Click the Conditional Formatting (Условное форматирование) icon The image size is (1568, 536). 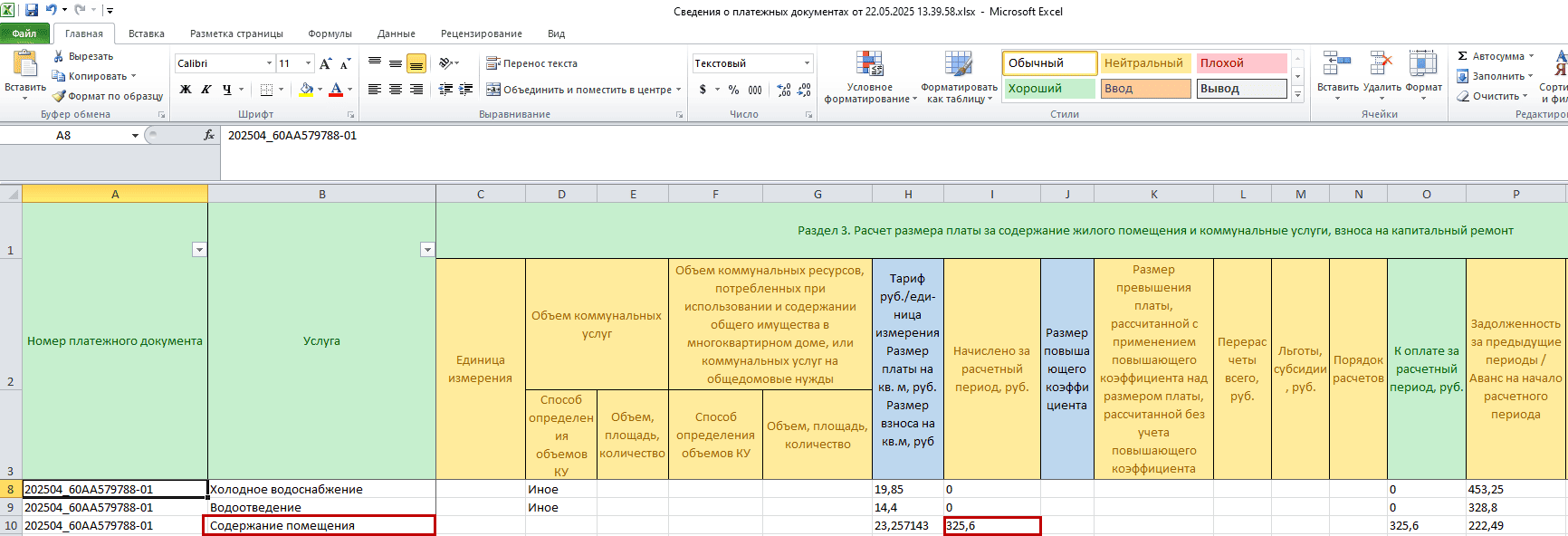(869, 64)
